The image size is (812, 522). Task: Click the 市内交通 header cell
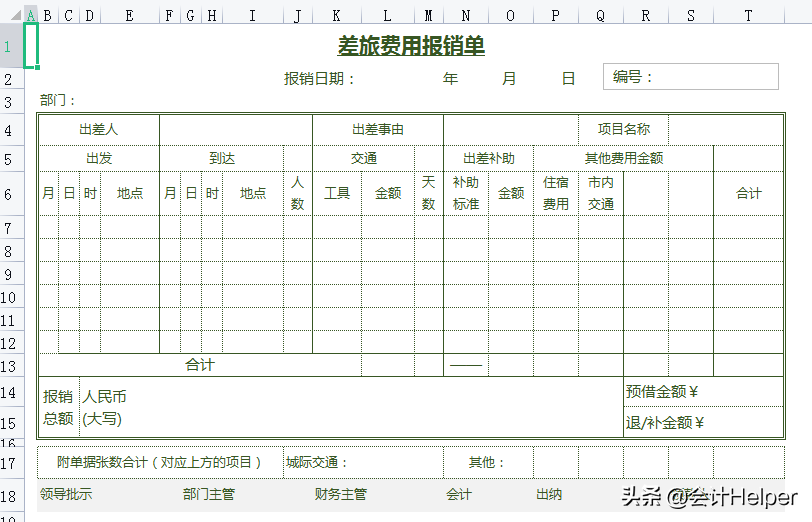601,193
